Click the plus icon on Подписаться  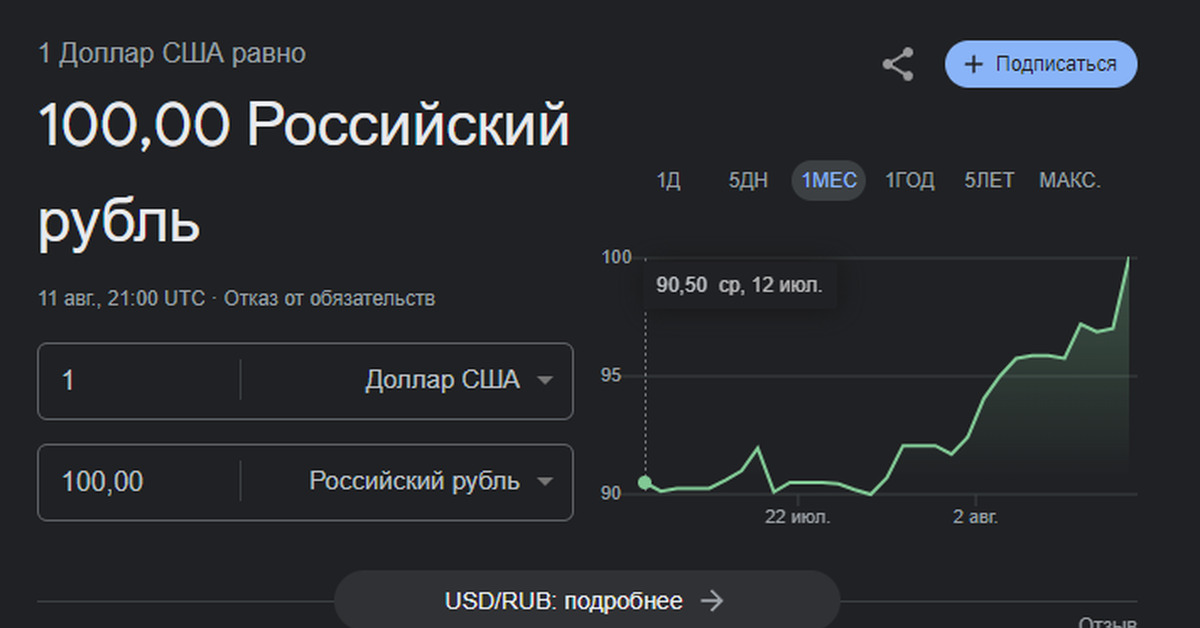(973, 65)
